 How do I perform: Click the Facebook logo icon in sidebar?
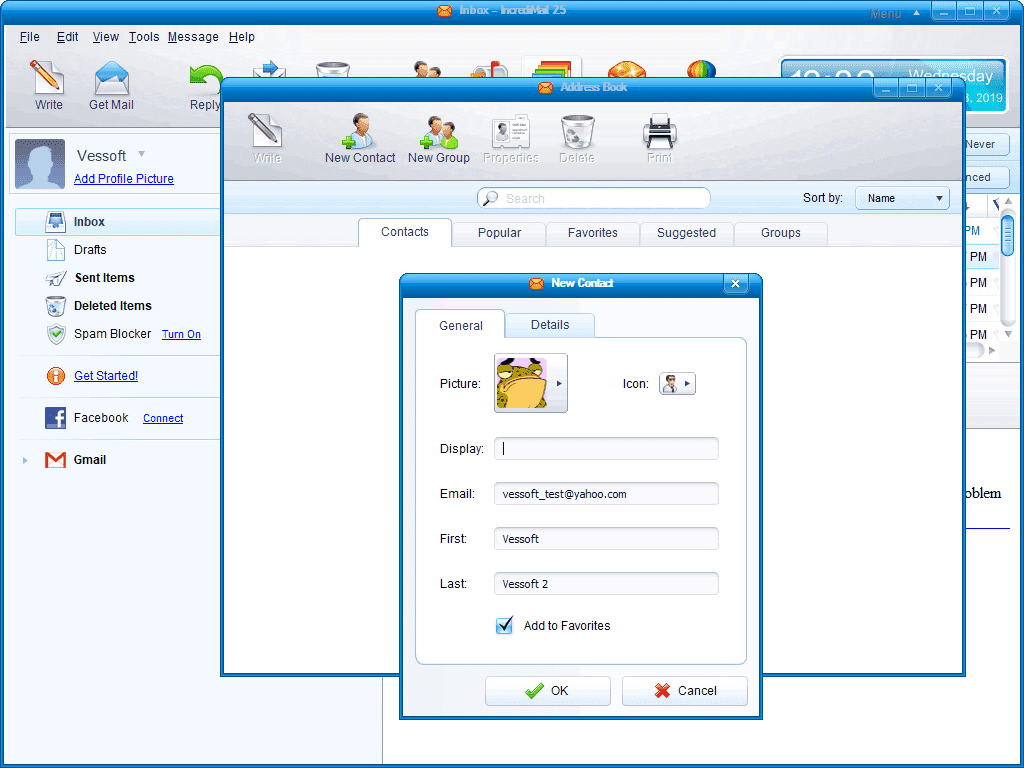[x=56, y=418]
